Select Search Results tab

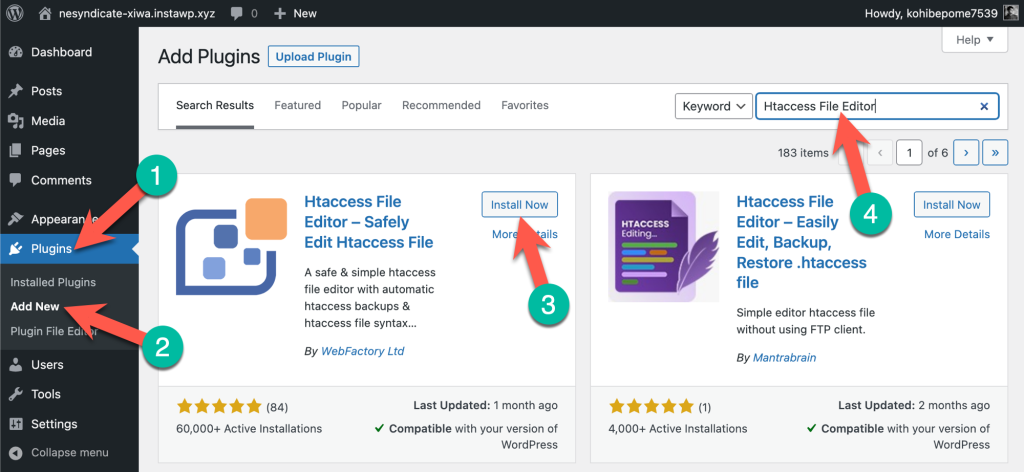215,105
